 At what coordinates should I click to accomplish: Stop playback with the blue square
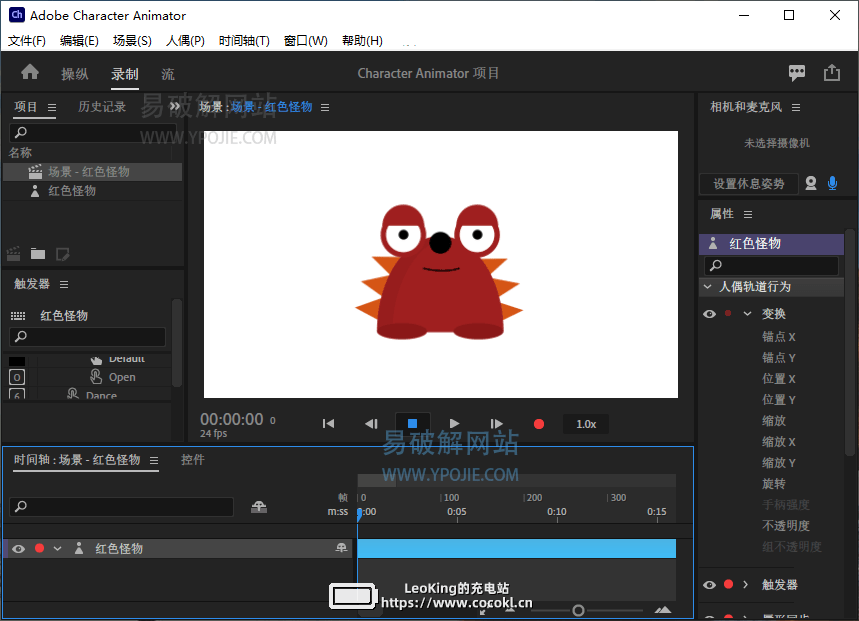(413, 423)
